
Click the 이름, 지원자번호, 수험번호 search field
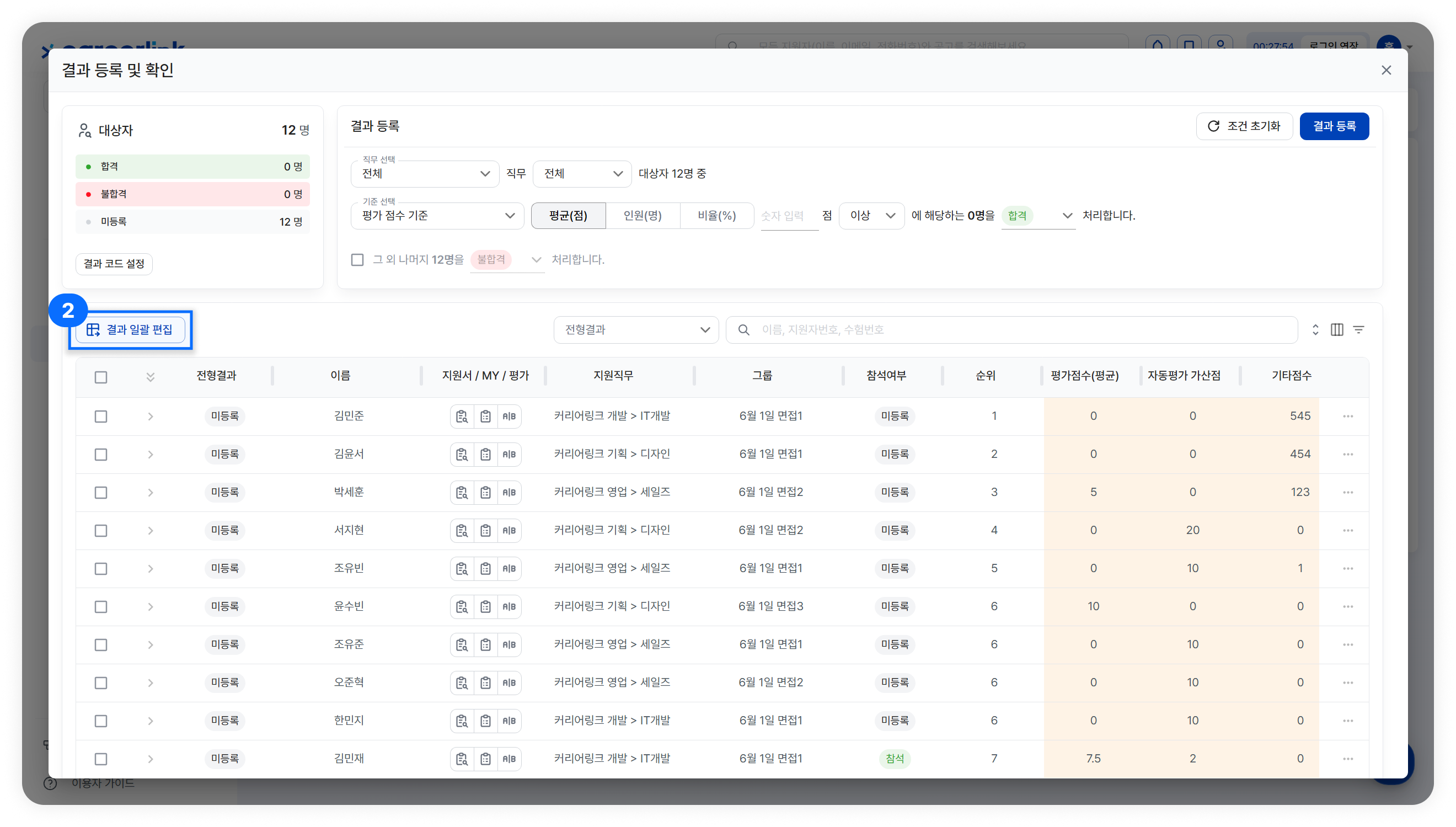pos(1011,330)
